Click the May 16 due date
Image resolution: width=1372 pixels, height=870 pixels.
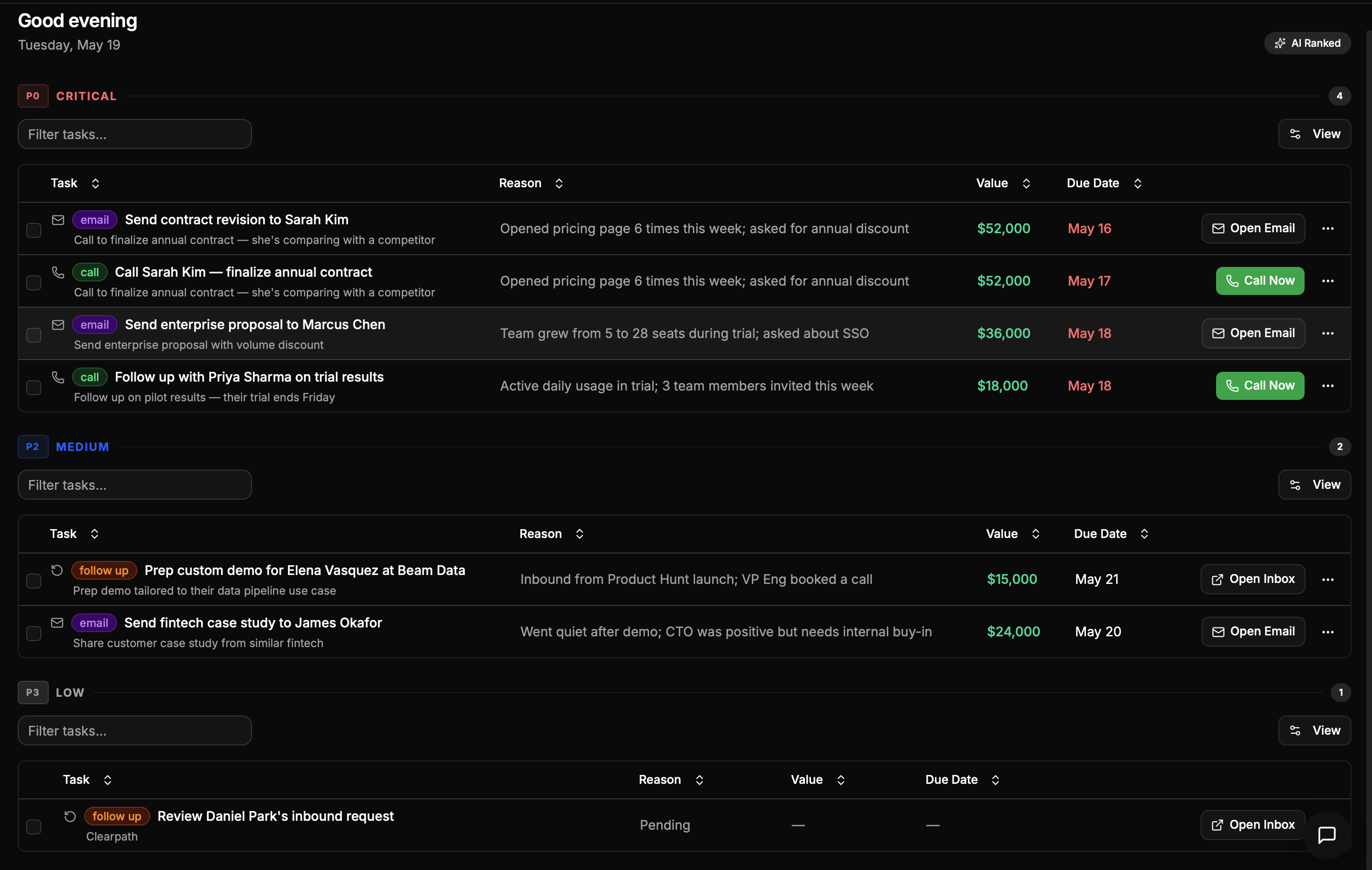click(x=1089, y=229)
